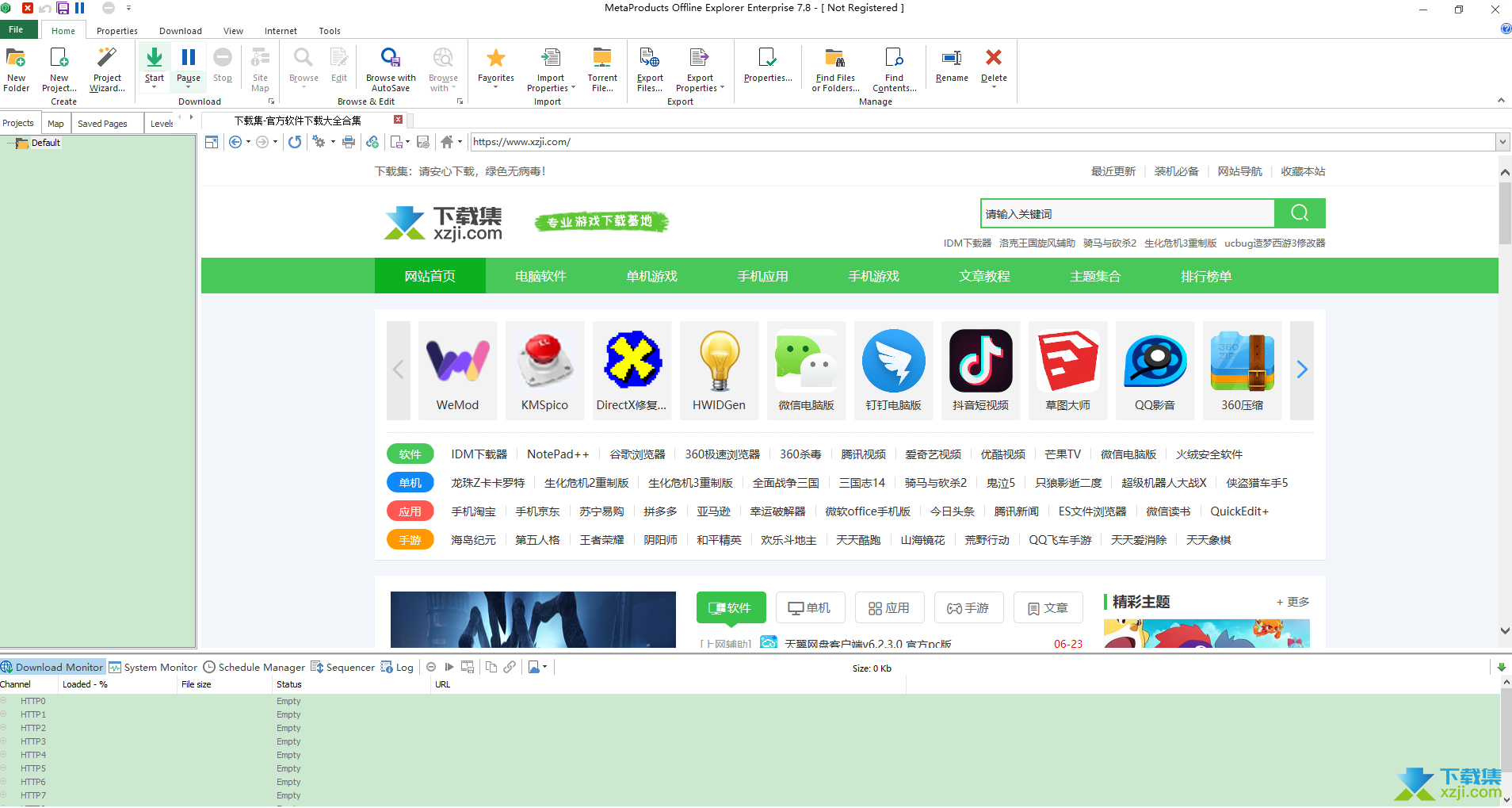
Task: Print the current page
Action: [349, 142]
